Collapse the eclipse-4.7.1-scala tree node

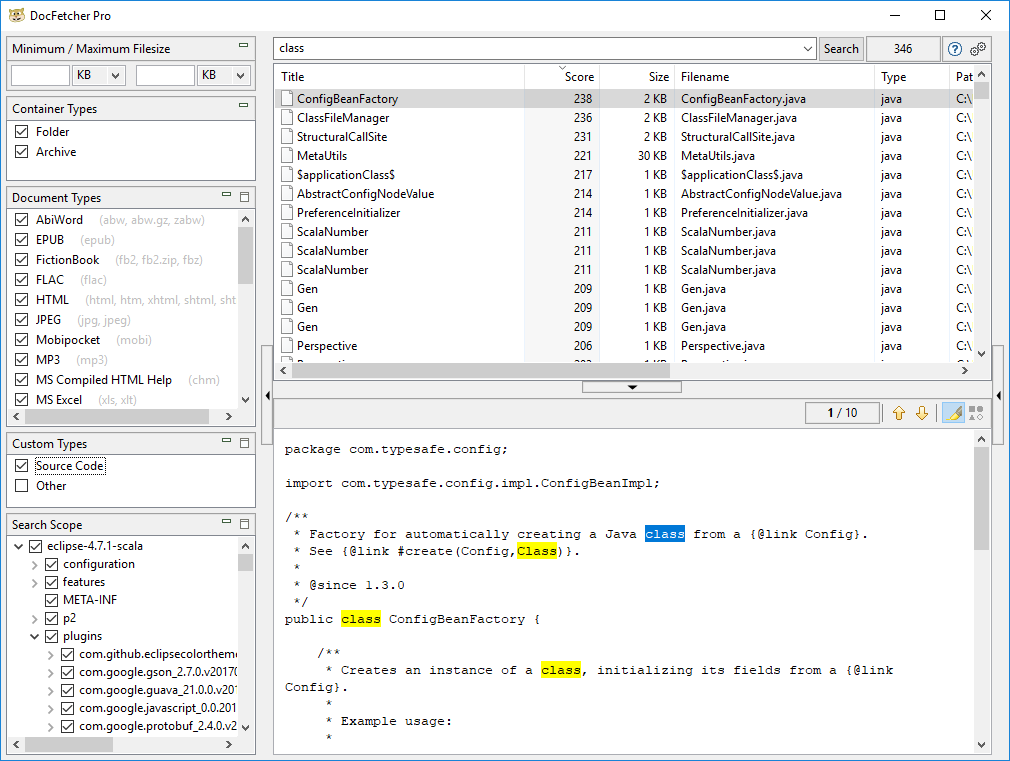tap(19, 546)
